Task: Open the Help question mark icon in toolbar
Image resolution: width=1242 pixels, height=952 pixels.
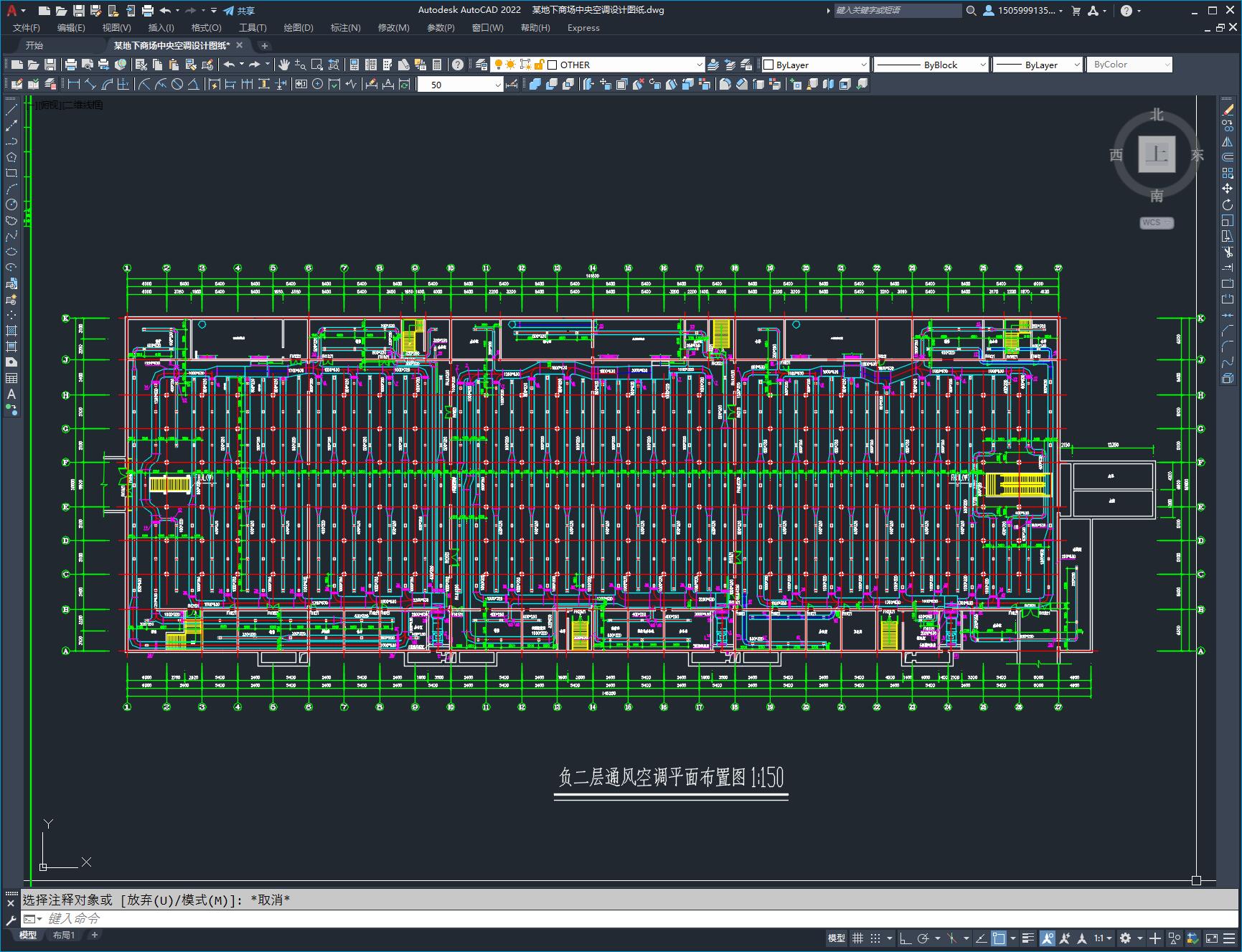Action: point(457,65)
